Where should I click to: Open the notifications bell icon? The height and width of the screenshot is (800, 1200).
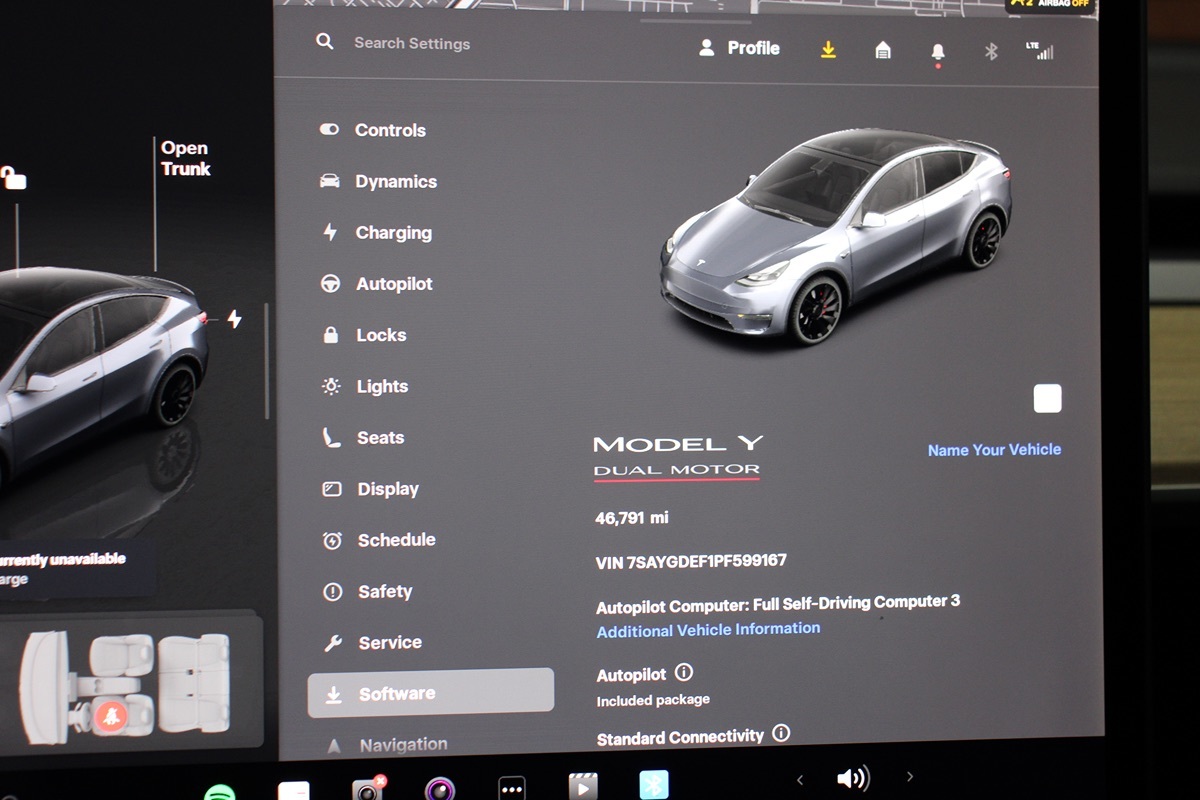[x=938, y=51]
